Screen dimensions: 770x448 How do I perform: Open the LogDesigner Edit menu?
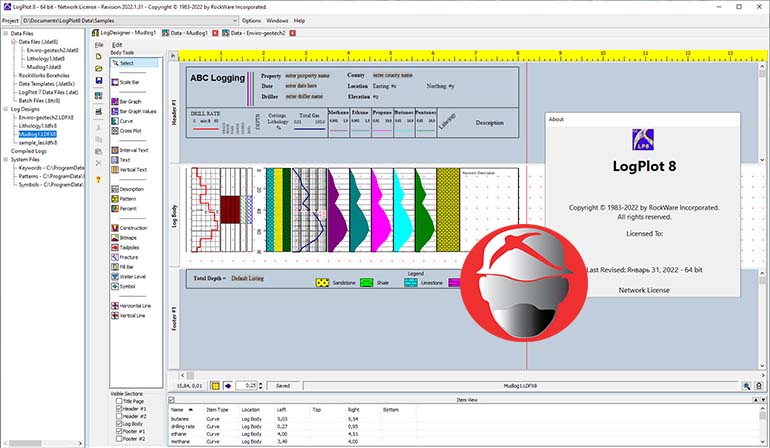click(117, 45)
